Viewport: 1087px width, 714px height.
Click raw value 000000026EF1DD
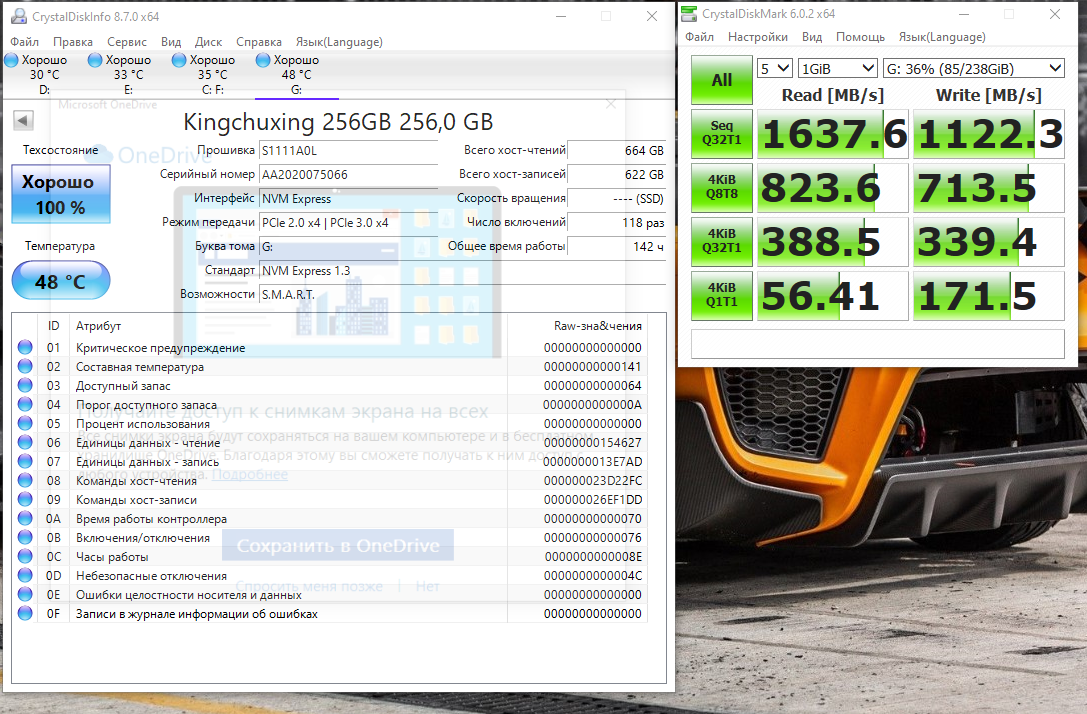[x=593, y=499]
